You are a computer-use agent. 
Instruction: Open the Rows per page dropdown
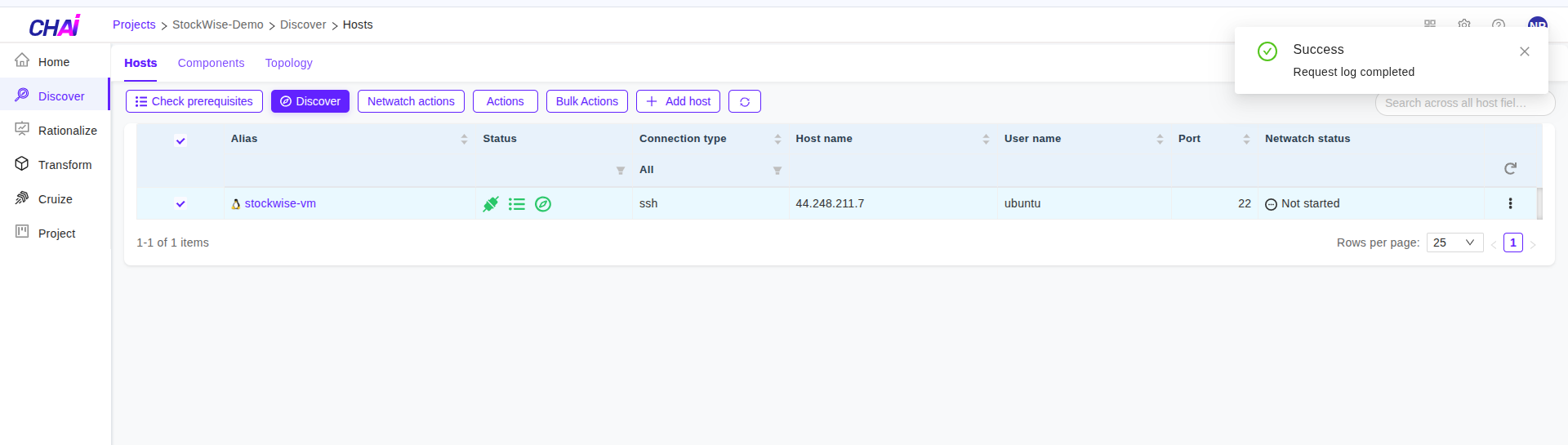tap(1454, 243)
